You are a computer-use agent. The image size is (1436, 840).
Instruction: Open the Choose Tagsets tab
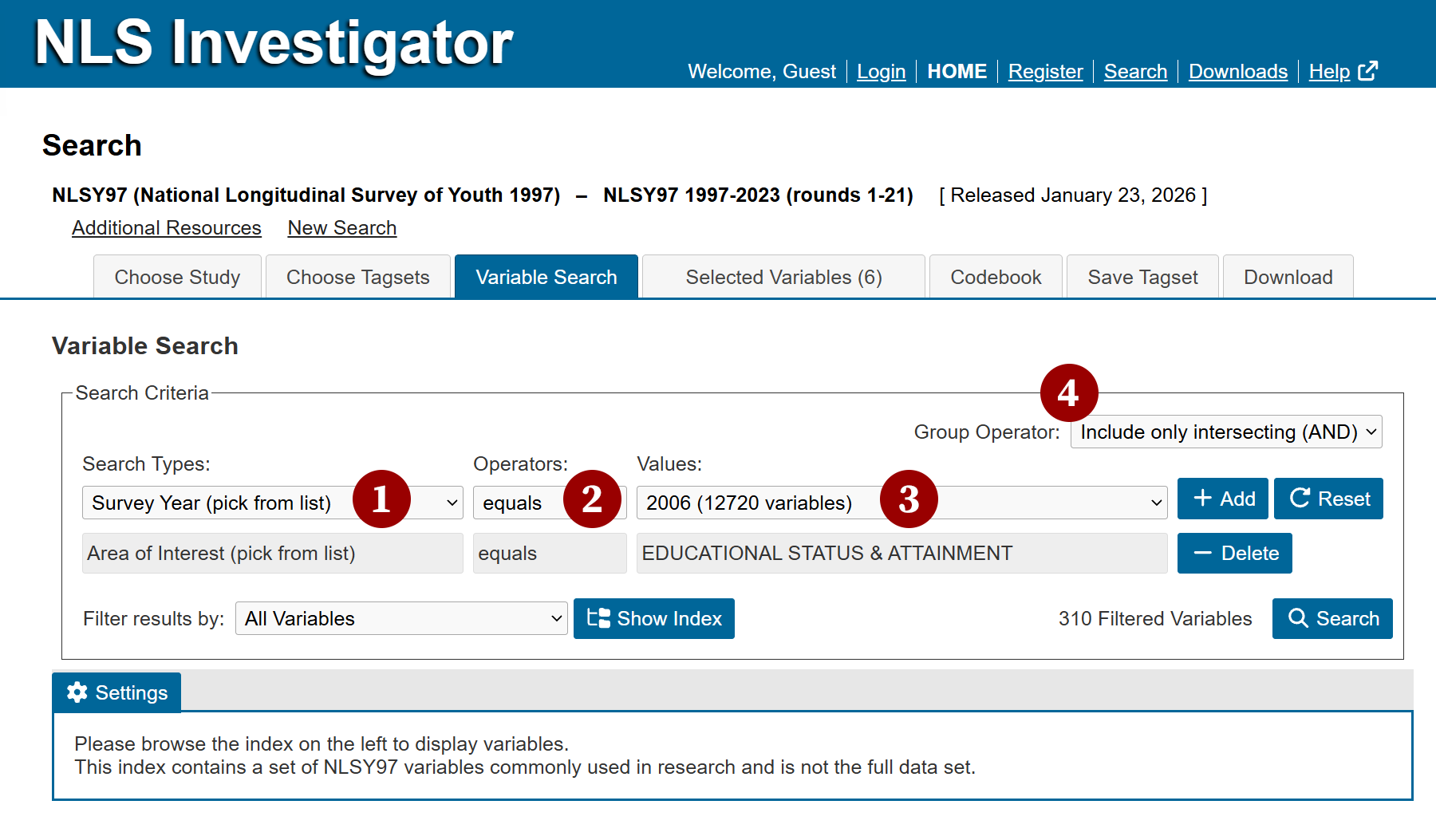click(358, 277)
